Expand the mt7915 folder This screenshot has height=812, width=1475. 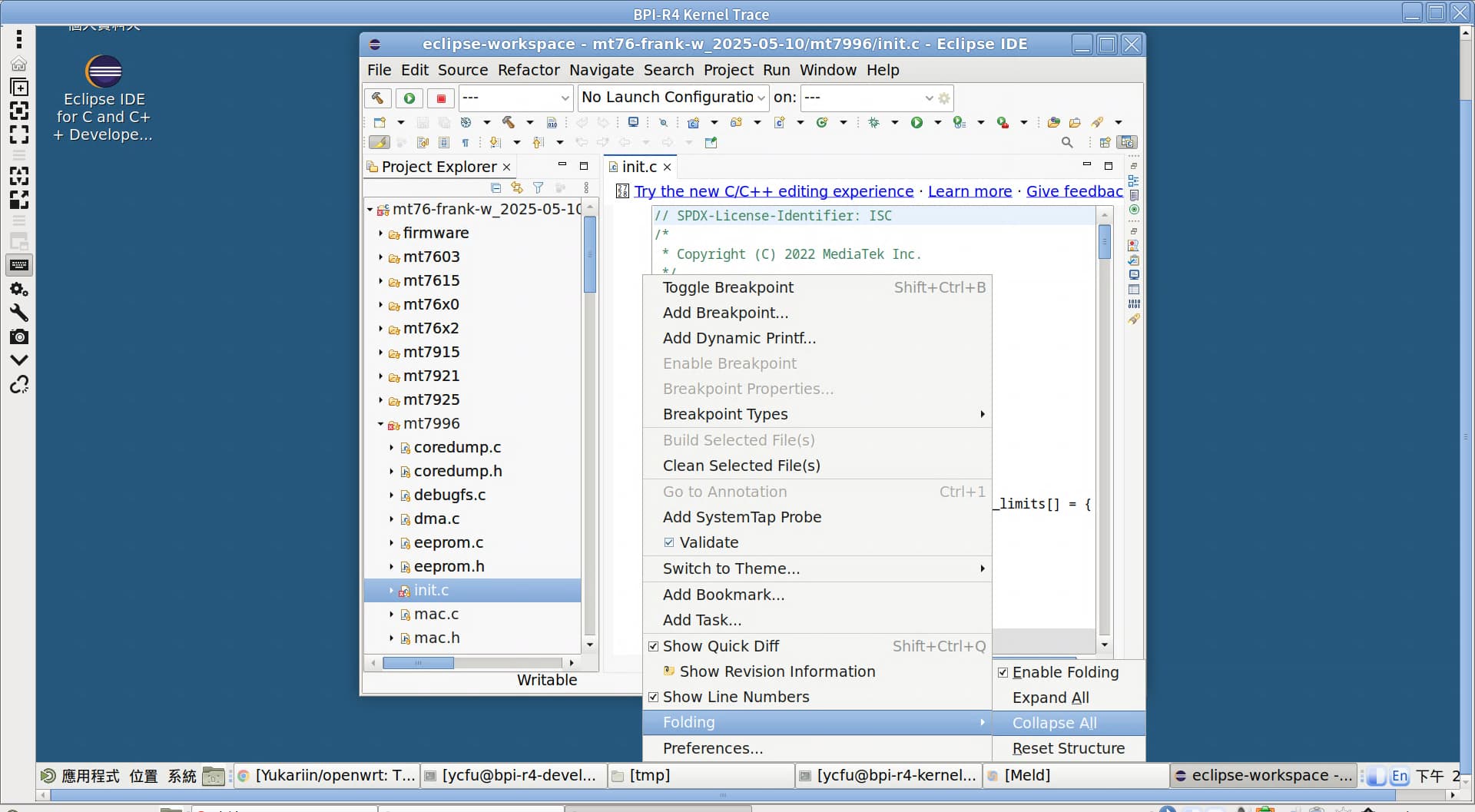(x=380, y=352)
